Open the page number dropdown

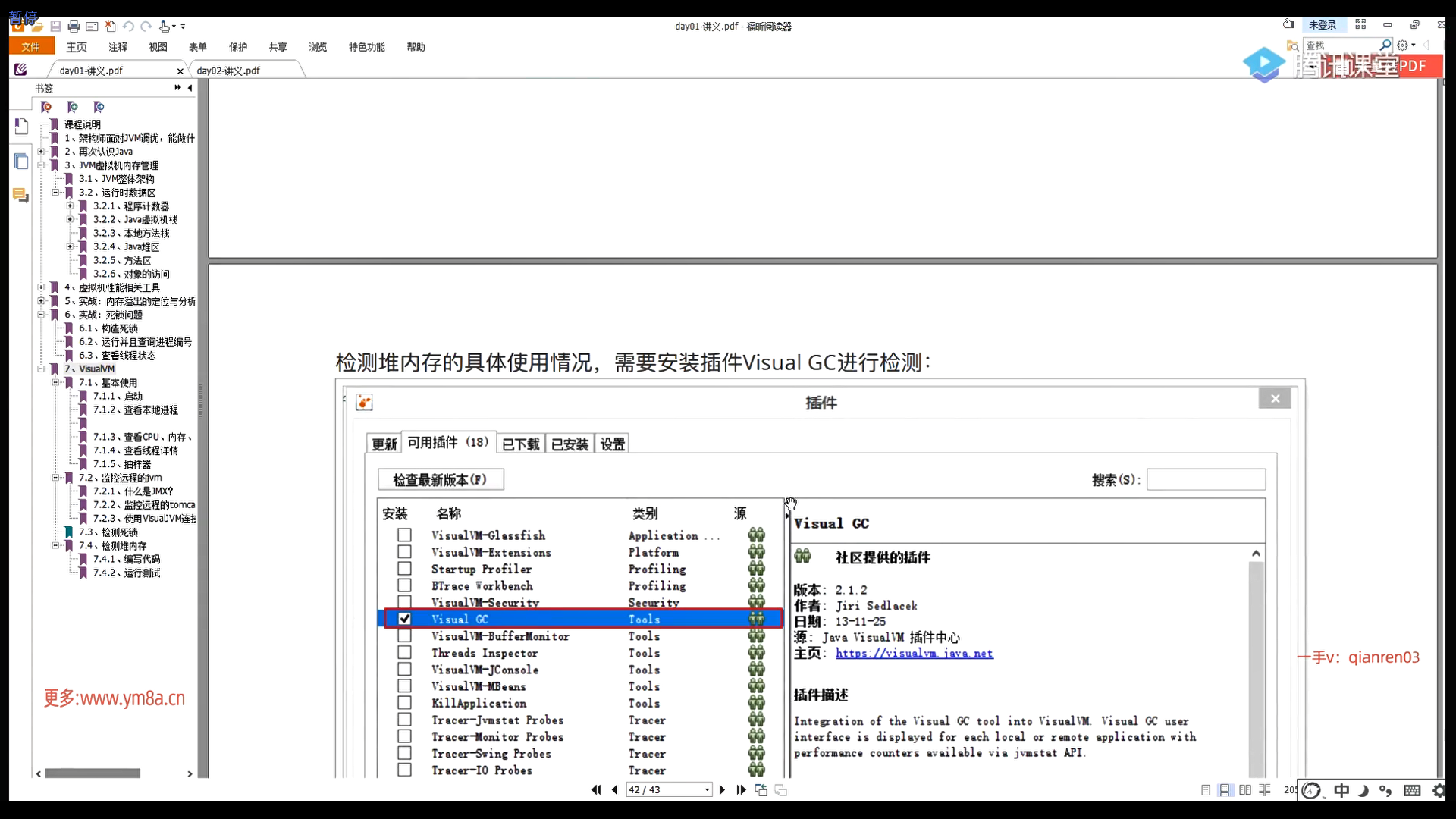point(707,790)
